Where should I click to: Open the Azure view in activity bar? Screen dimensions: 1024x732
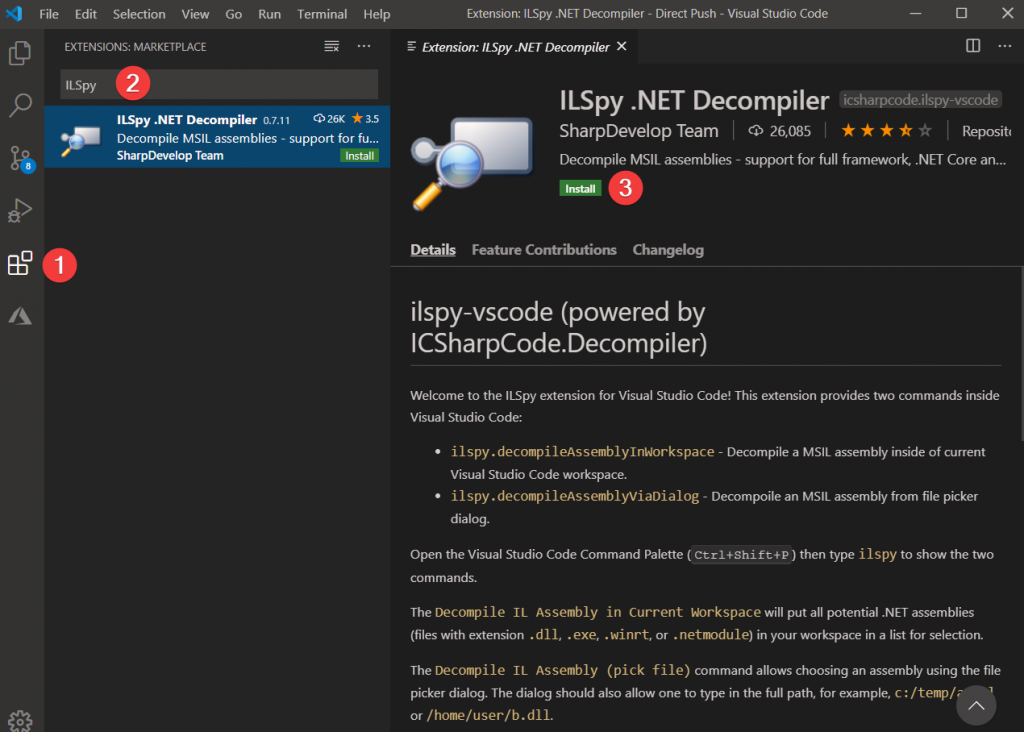20,316
